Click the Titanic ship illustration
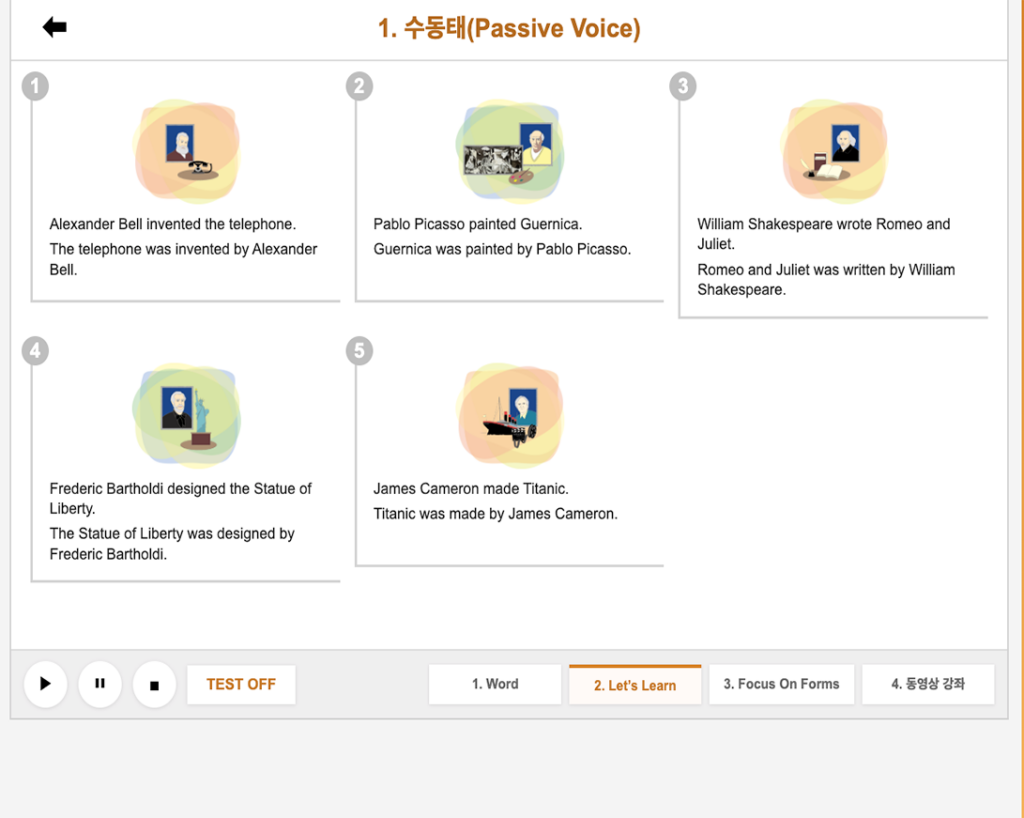The width and height of the screenshot is (1024, 818). 510,416
